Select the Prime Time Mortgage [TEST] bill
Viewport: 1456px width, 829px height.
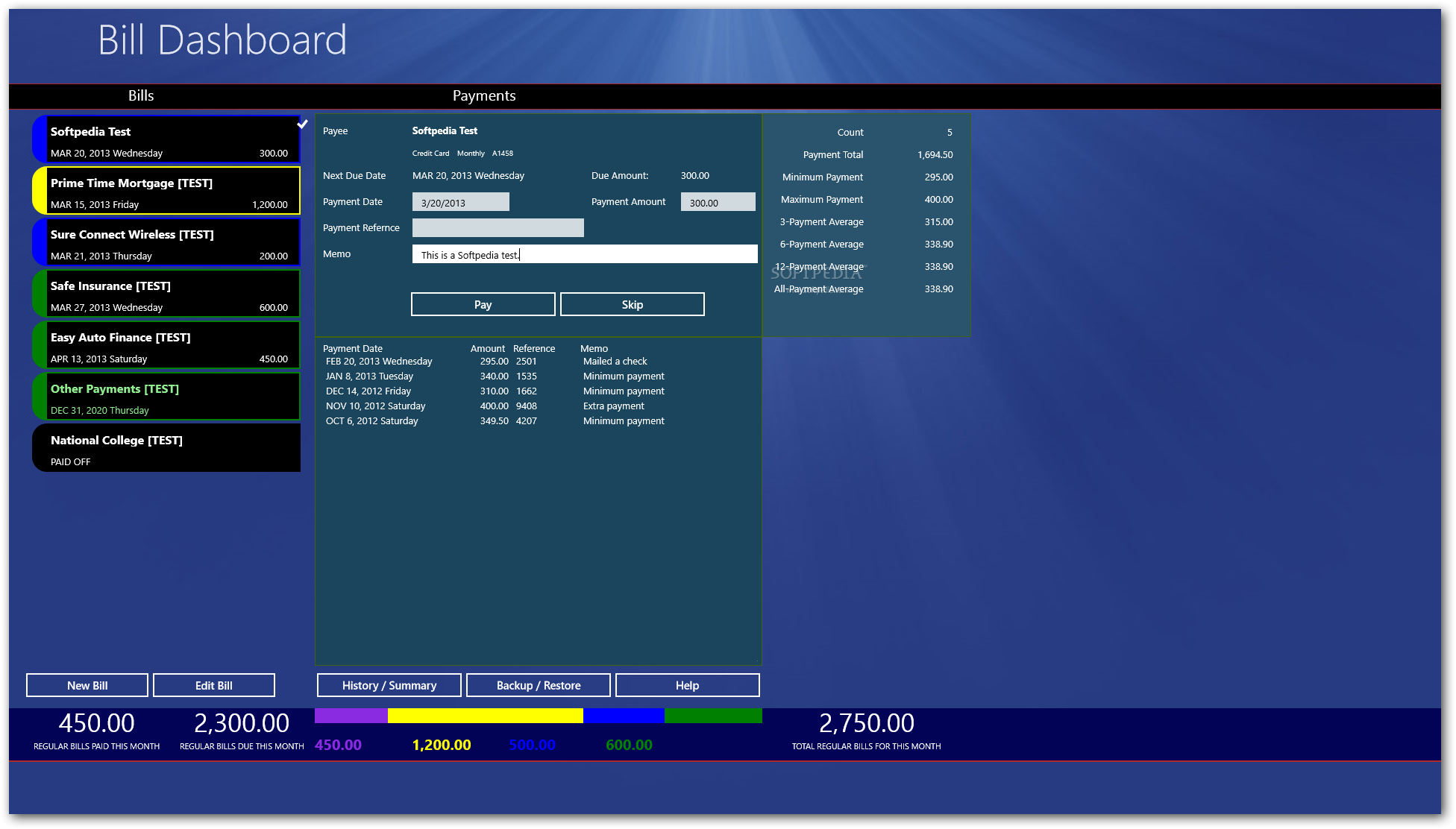166,191
